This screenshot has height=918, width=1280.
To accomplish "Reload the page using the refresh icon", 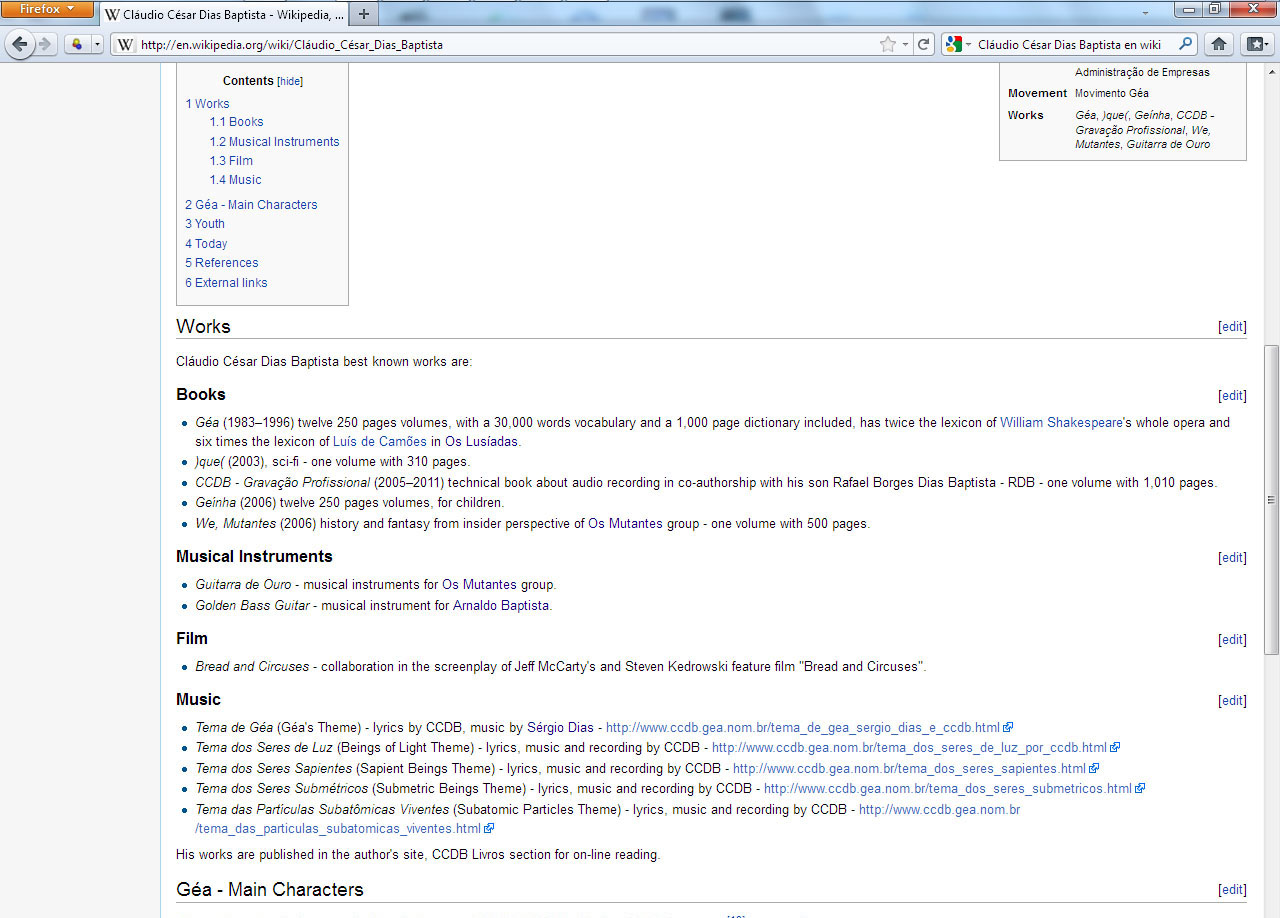I will [x=923, y=44].
